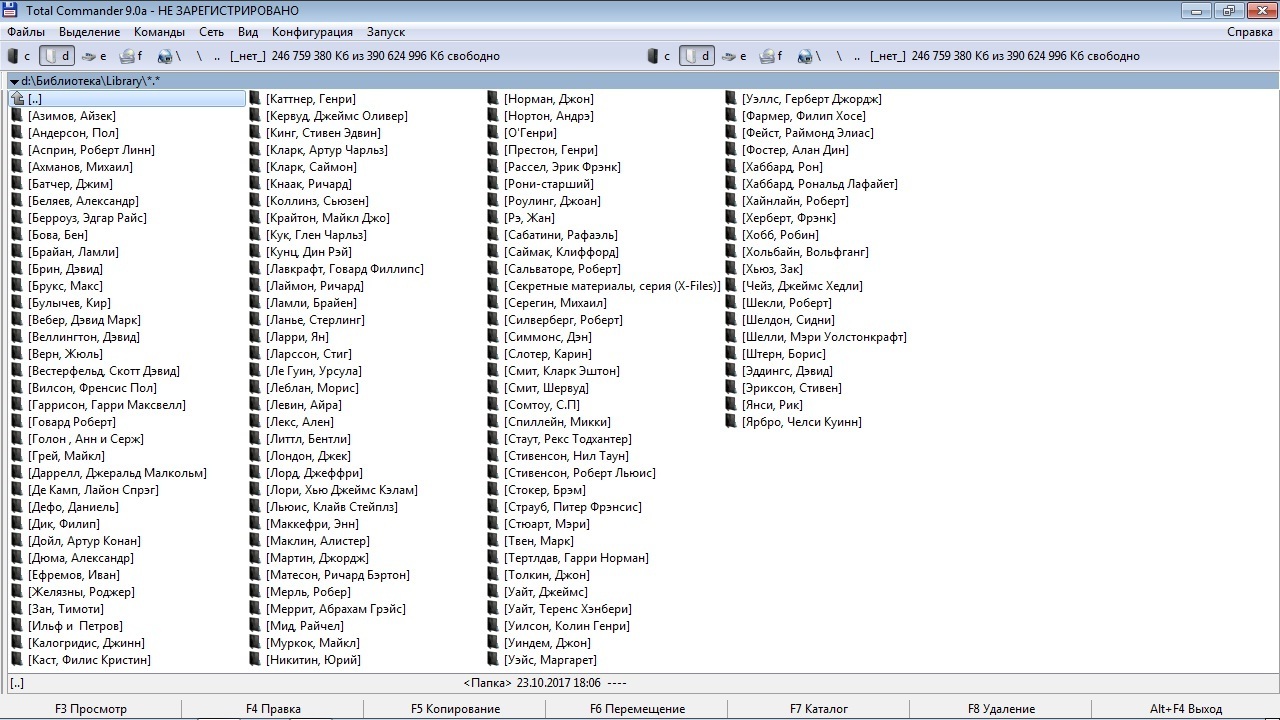Go to parent directory (..) in left drive bar
This screenshot has height=720, width=1280.
[x=216, y=56]
